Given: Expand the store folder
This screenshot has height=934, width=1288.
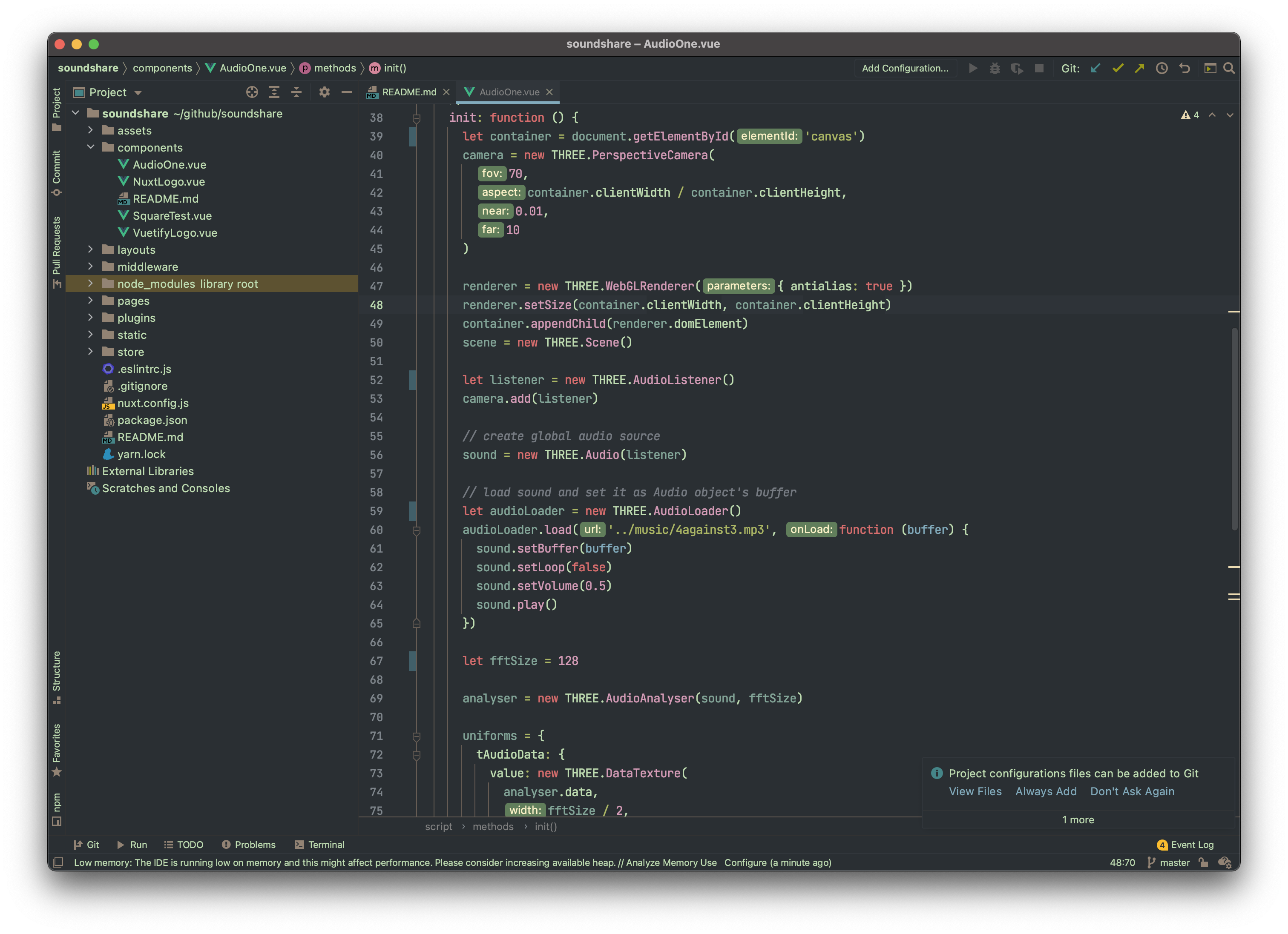Looking at the screenshot, I should click(x=90, y=351).
